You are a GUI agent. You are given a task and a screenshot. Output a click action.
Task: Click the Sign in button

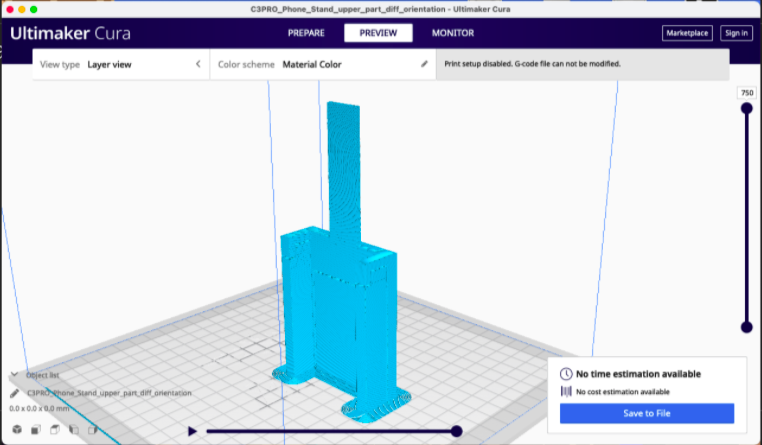point(736,33)
